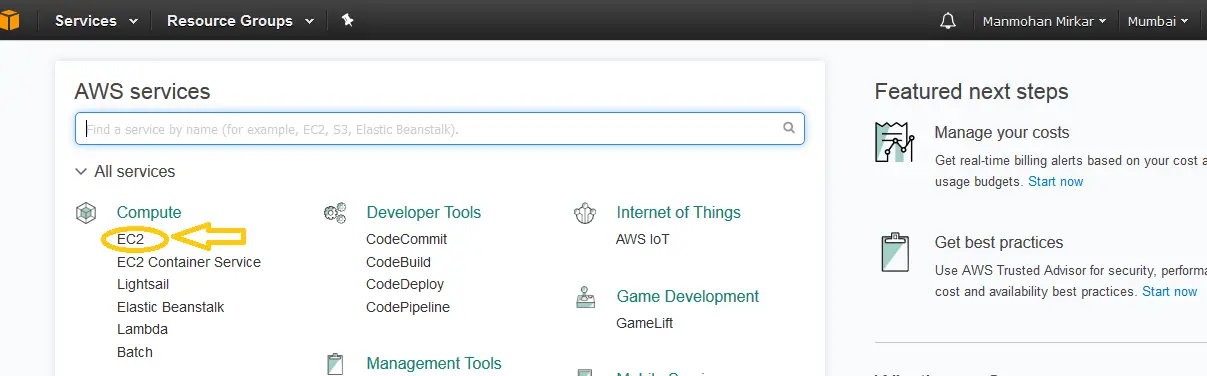
Task: Open the EC2 service
Action: 131,239
